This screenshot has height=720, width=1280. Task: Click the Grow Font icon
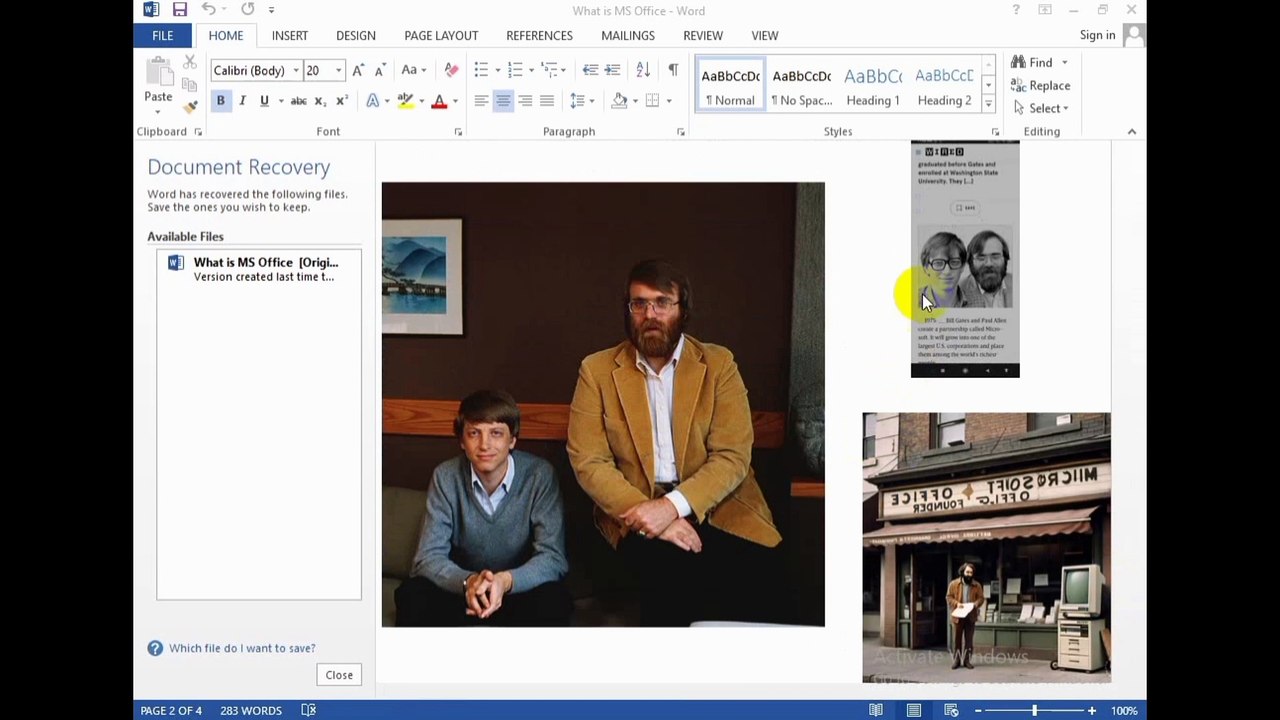359,70
